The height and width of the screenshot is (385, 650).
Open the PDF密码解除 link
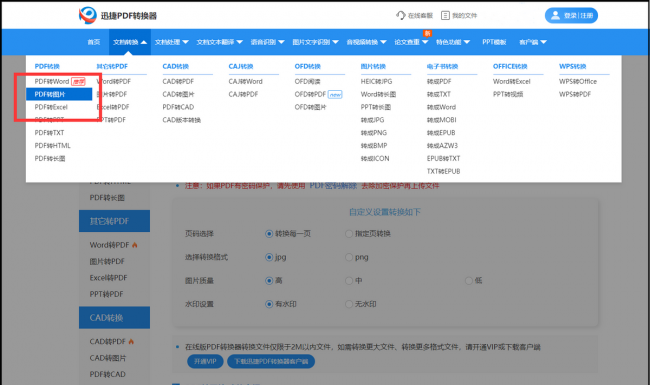[x=333, y=186]
